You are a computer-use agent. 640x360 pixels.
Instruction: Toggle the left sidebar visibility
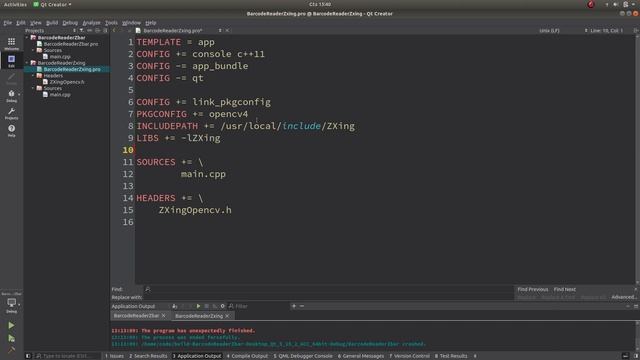pos(28,356)
